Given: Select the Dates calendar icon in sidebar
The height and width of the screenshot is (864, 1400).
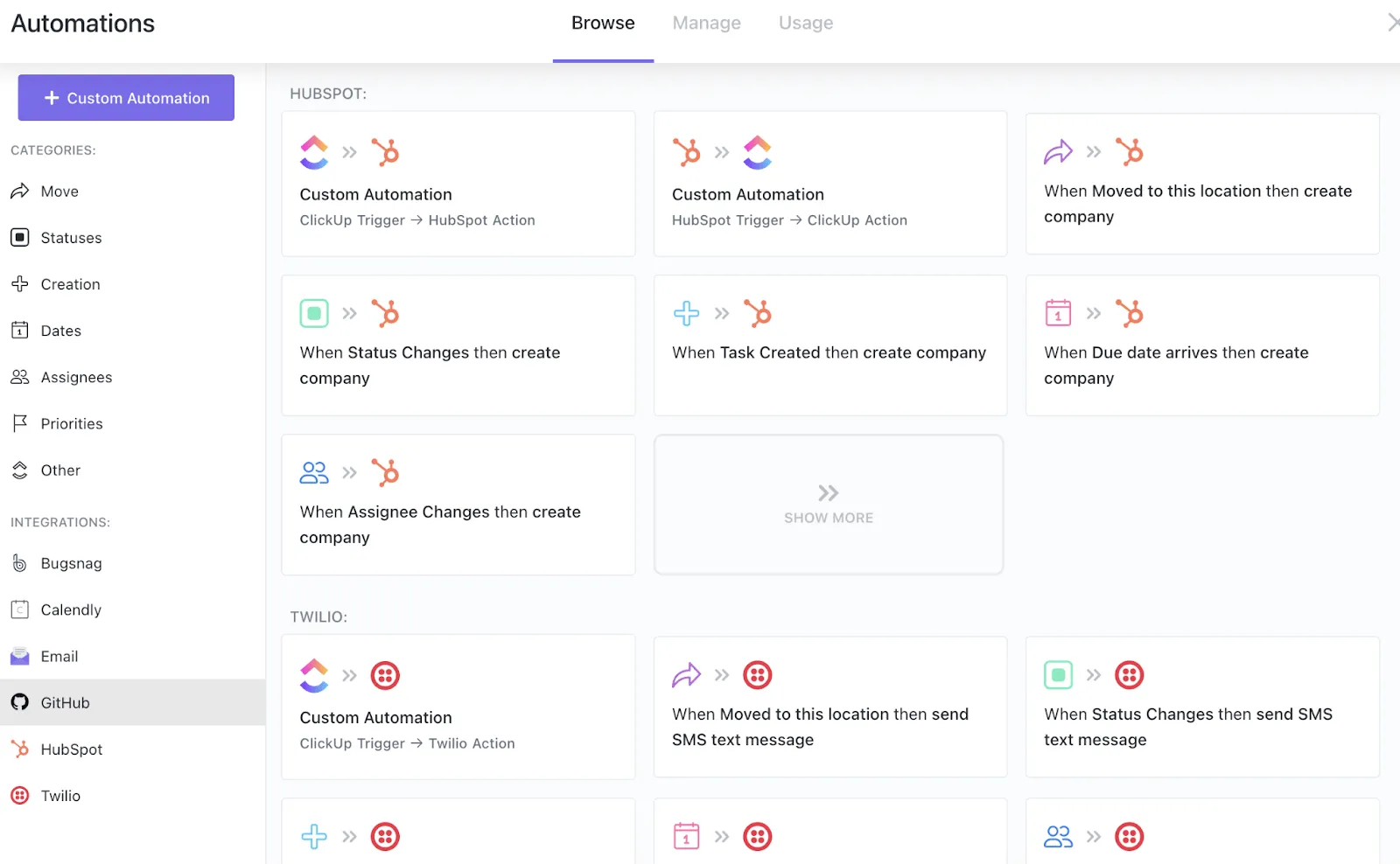Looking at the screenshot, I should pyautogui.click(x=20, y=331).
